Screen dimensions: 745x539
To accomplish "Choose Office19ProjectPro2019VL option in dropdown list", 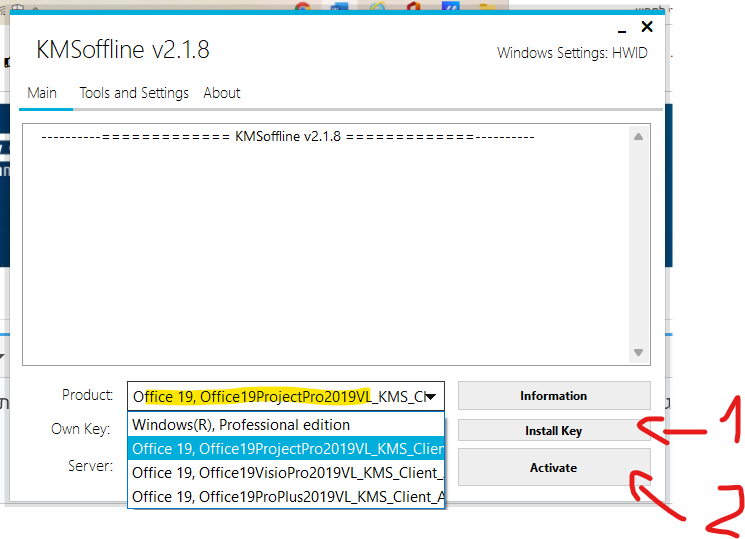I will coord(286,449).
